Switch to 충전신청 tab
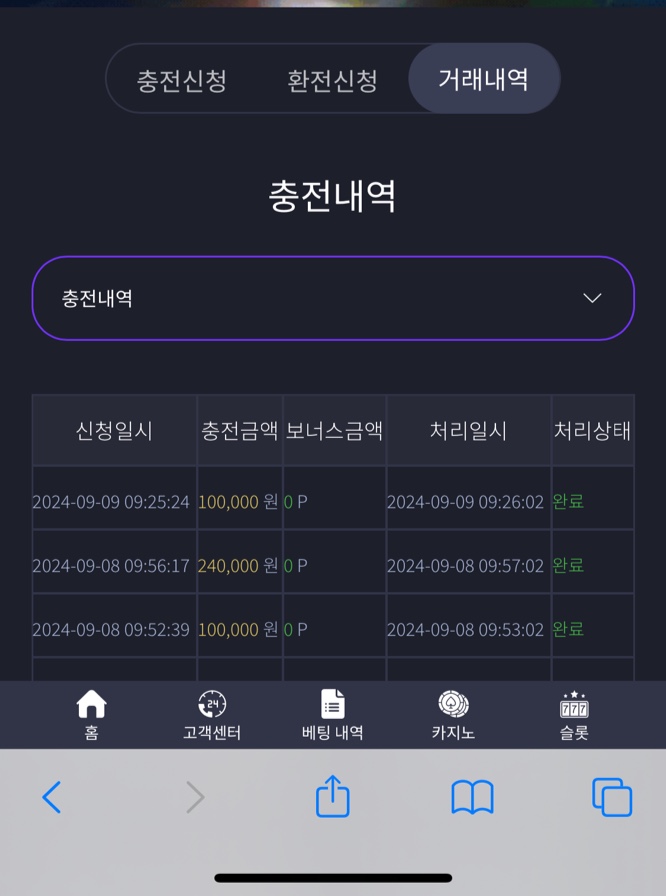This screenshot has width=666, height=896. tap(182, 80)
